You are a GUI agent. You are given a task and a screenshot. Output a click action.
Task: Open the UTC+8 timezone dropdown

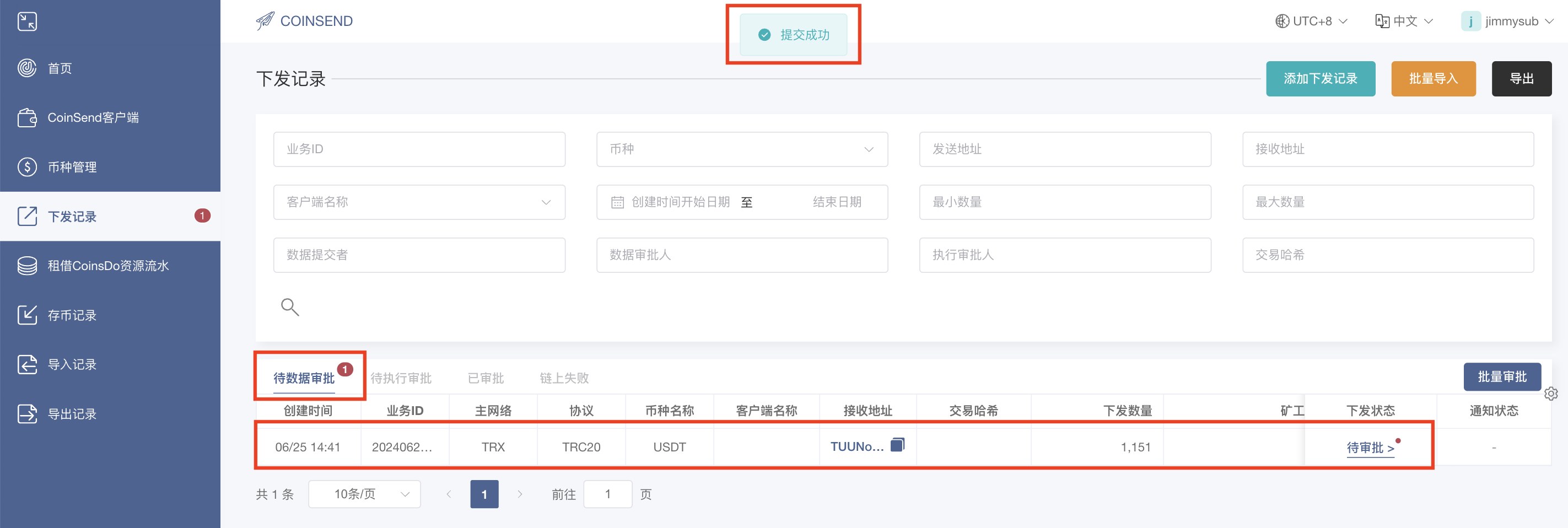(1311, 21)
